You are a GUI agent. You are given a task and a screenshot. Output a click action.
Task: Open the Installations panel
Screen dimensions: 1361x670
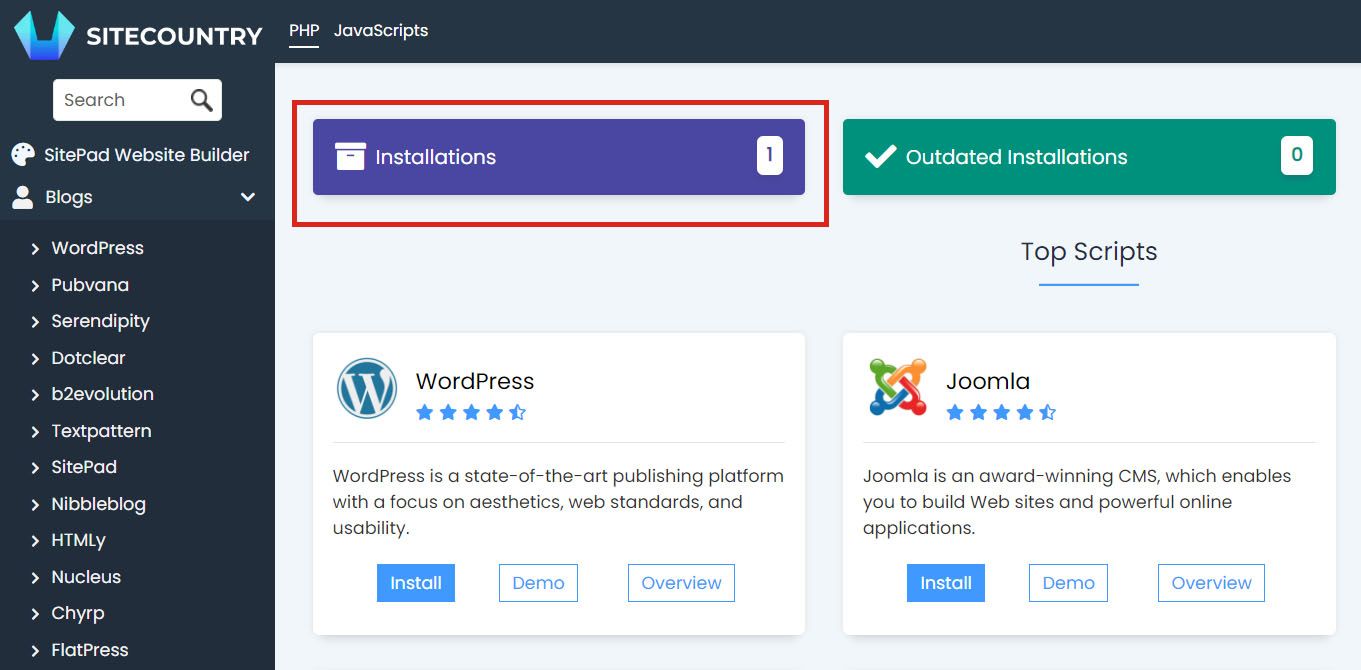click(x=559, y=157)
